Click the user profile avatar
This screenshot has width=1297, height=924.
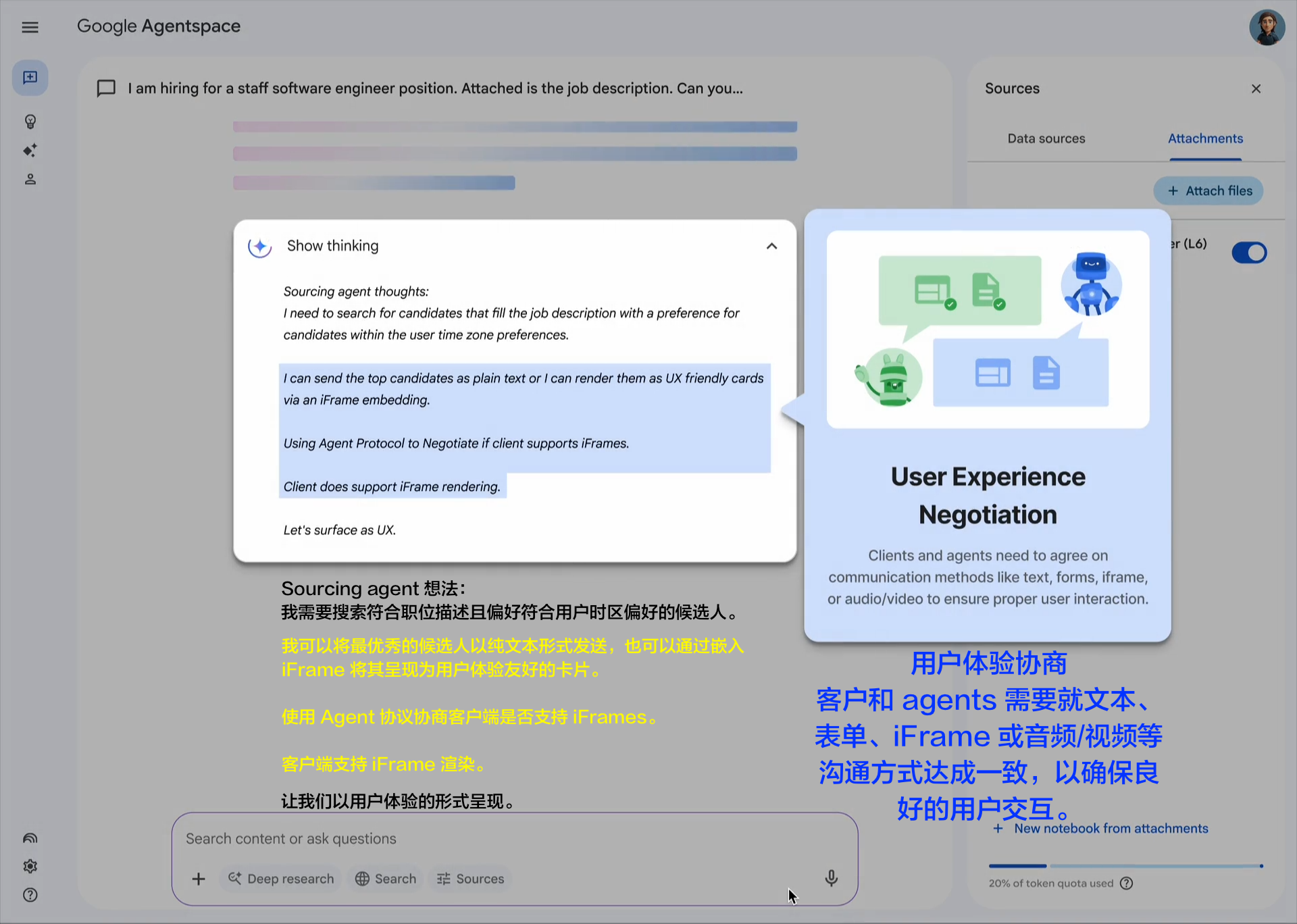click(1266, 28)
